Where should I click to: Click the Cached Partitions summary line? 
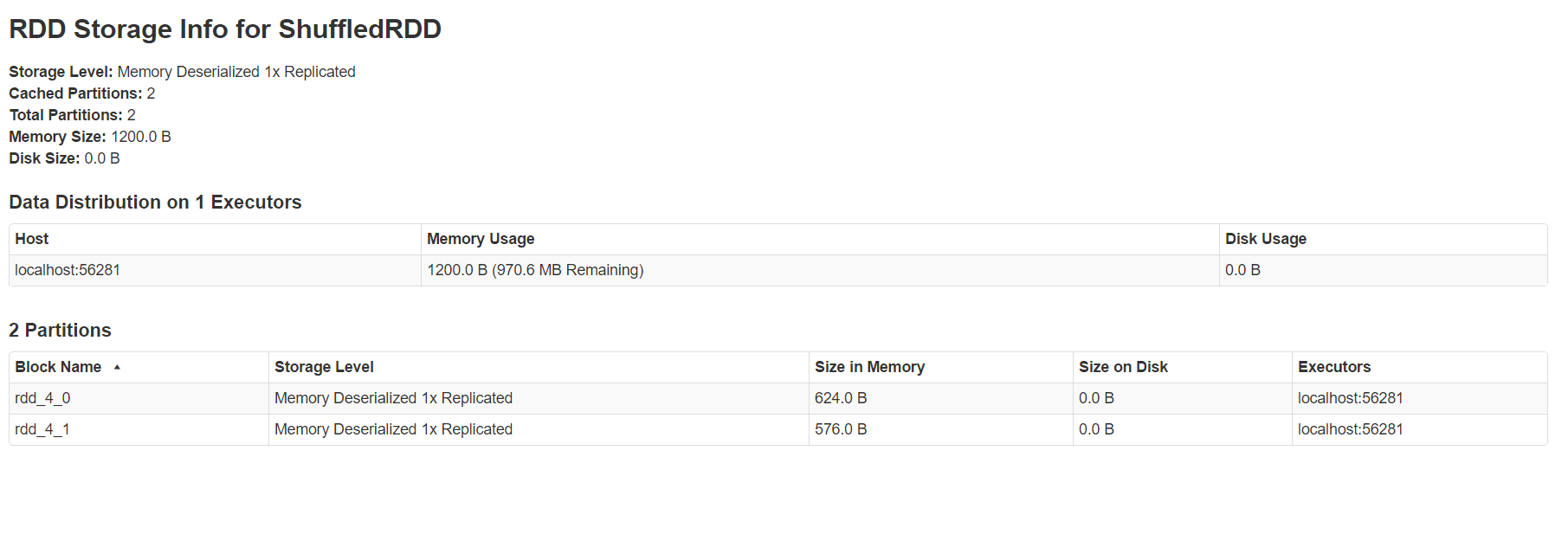pyautogui.click(x=82, y=93)
